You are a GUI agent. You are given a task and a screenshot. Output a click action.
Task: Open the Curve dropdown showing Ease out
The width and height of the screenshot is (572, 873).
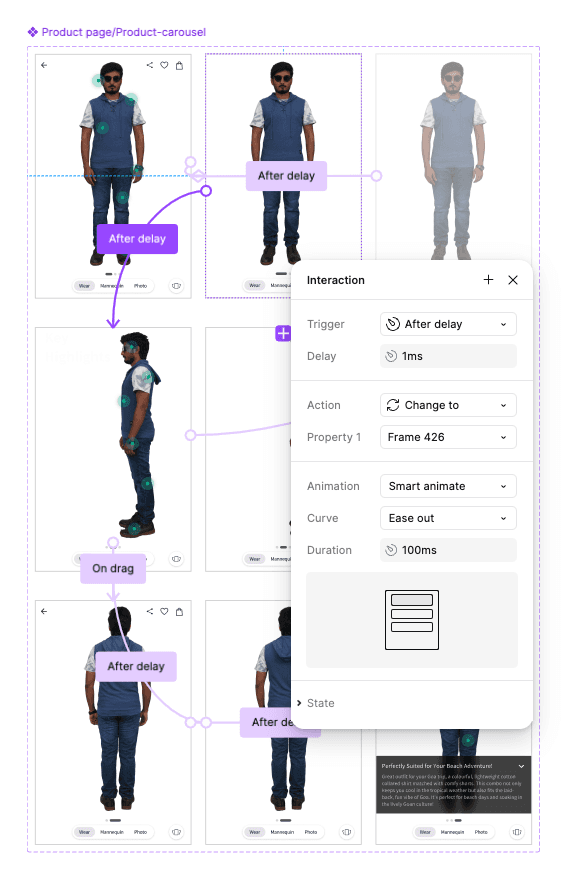[x=448, y=518]
